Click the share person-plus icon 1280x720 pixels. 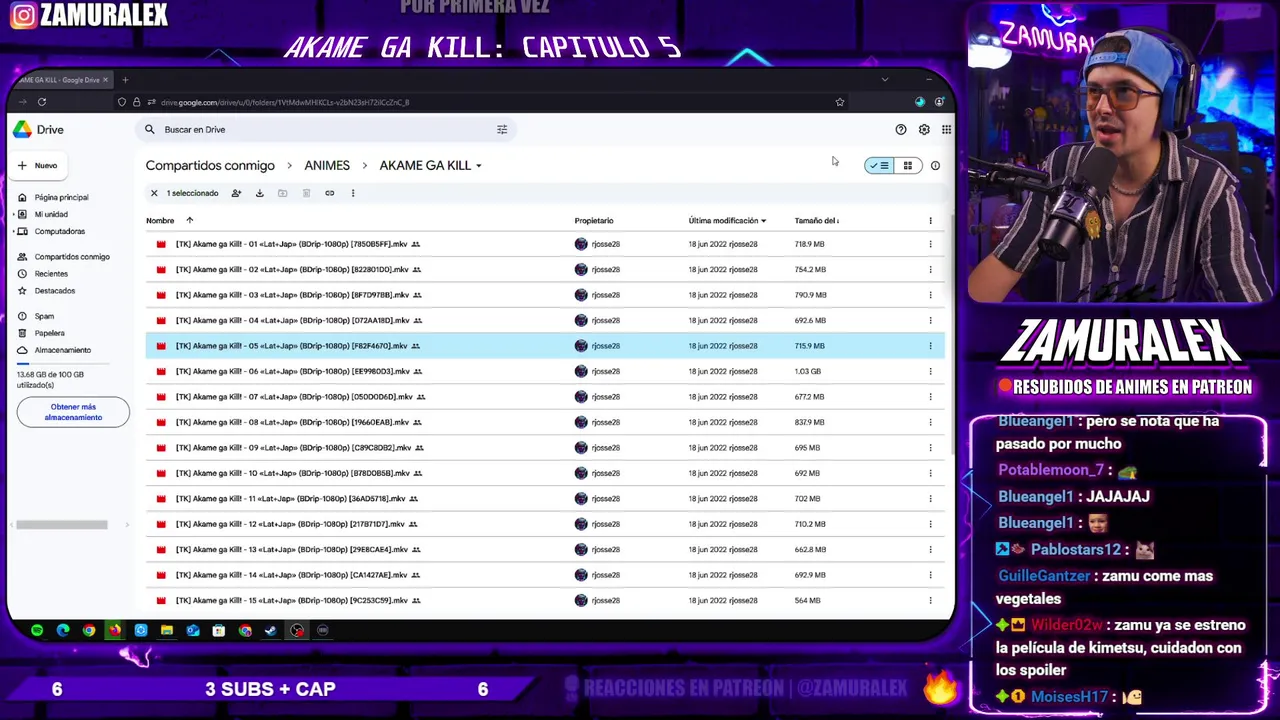click(x=236, y=193)
